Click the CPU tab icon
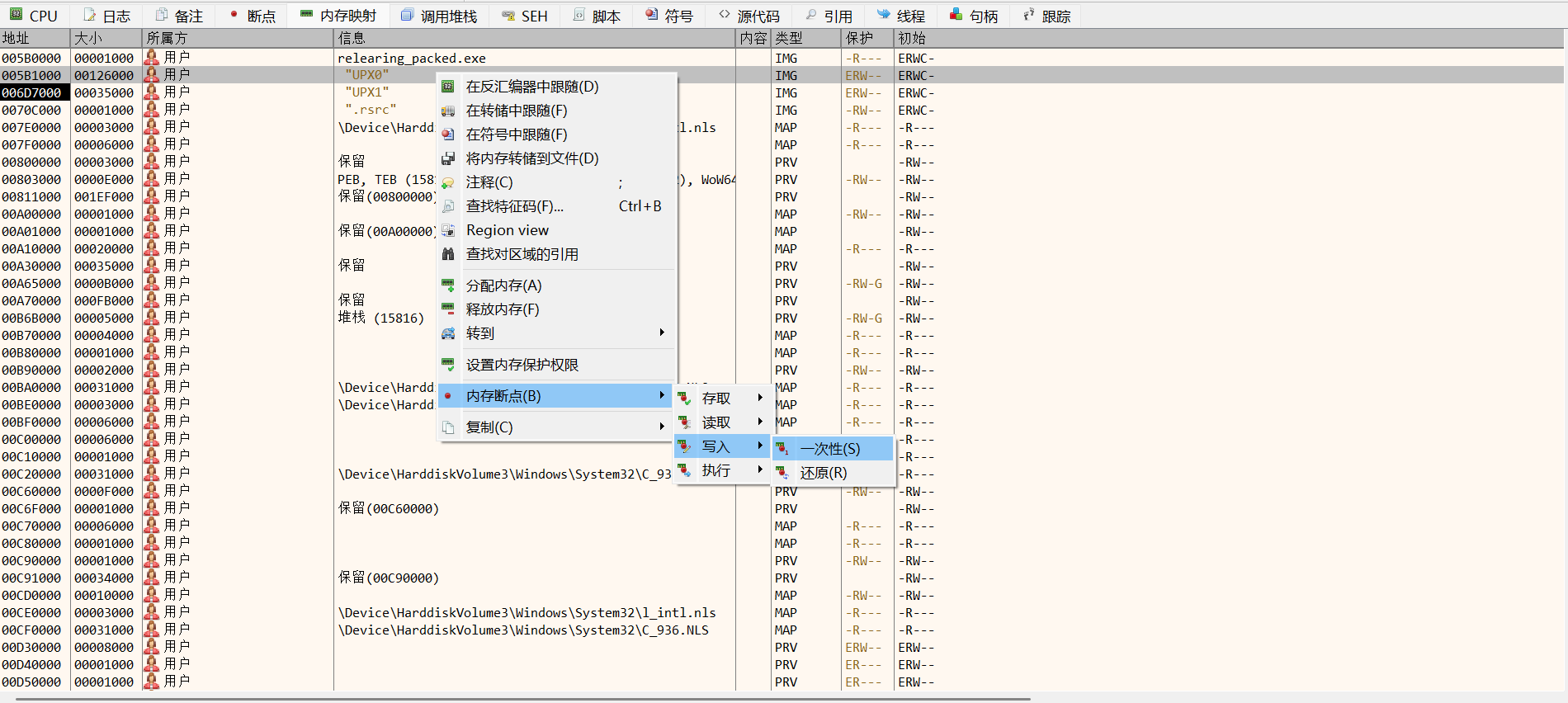This screenshot has width=1568, height=703. click(x=16, y=15)
